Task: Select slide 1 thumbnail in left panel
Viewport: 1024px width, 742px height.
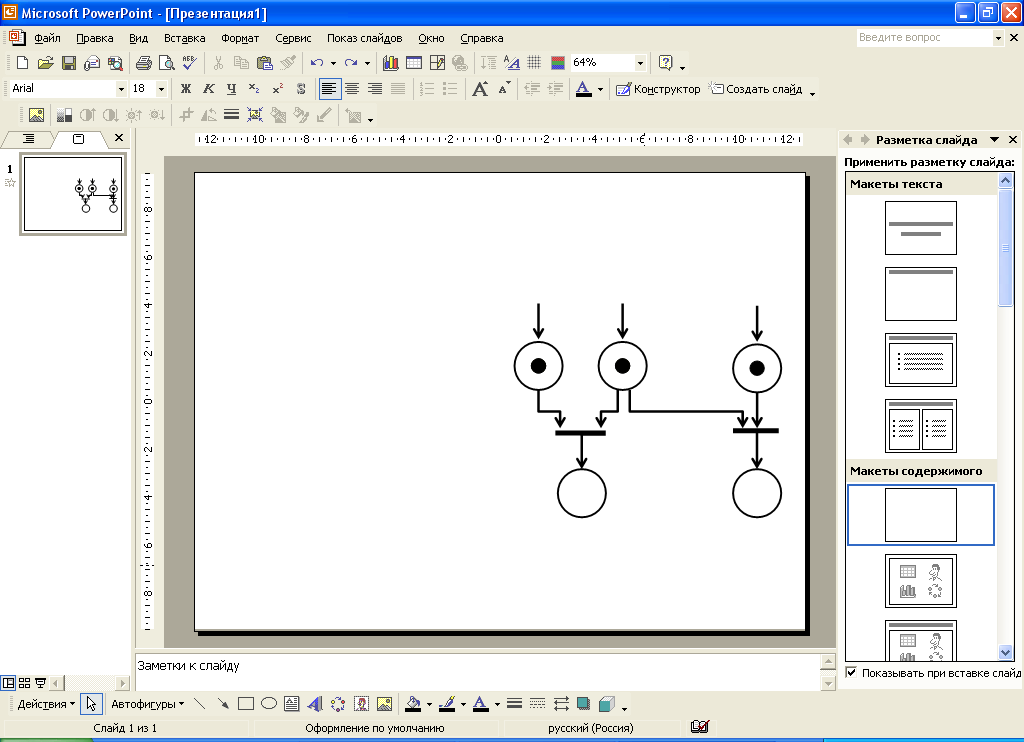Action: (x=73, y=195)
